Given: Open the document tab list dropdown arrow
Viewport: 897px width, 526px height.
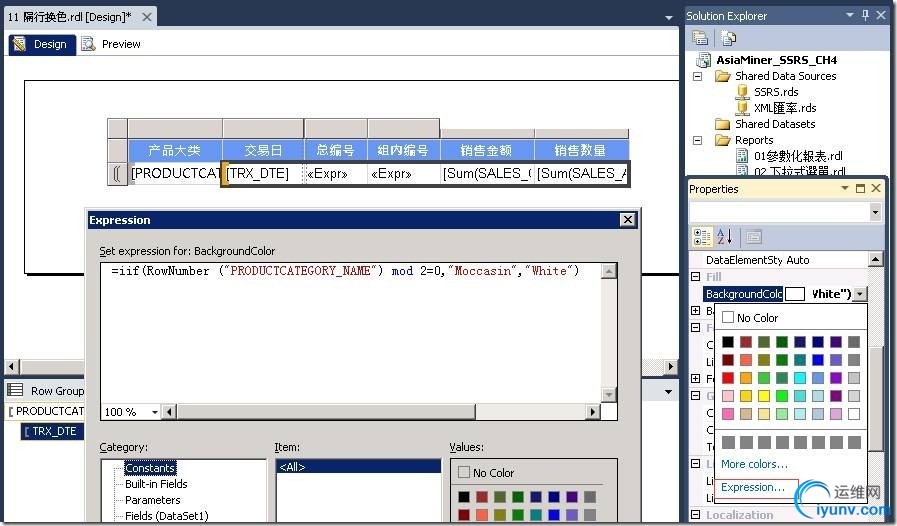Looking at the screenshot, I should click(x=668, y=18).
